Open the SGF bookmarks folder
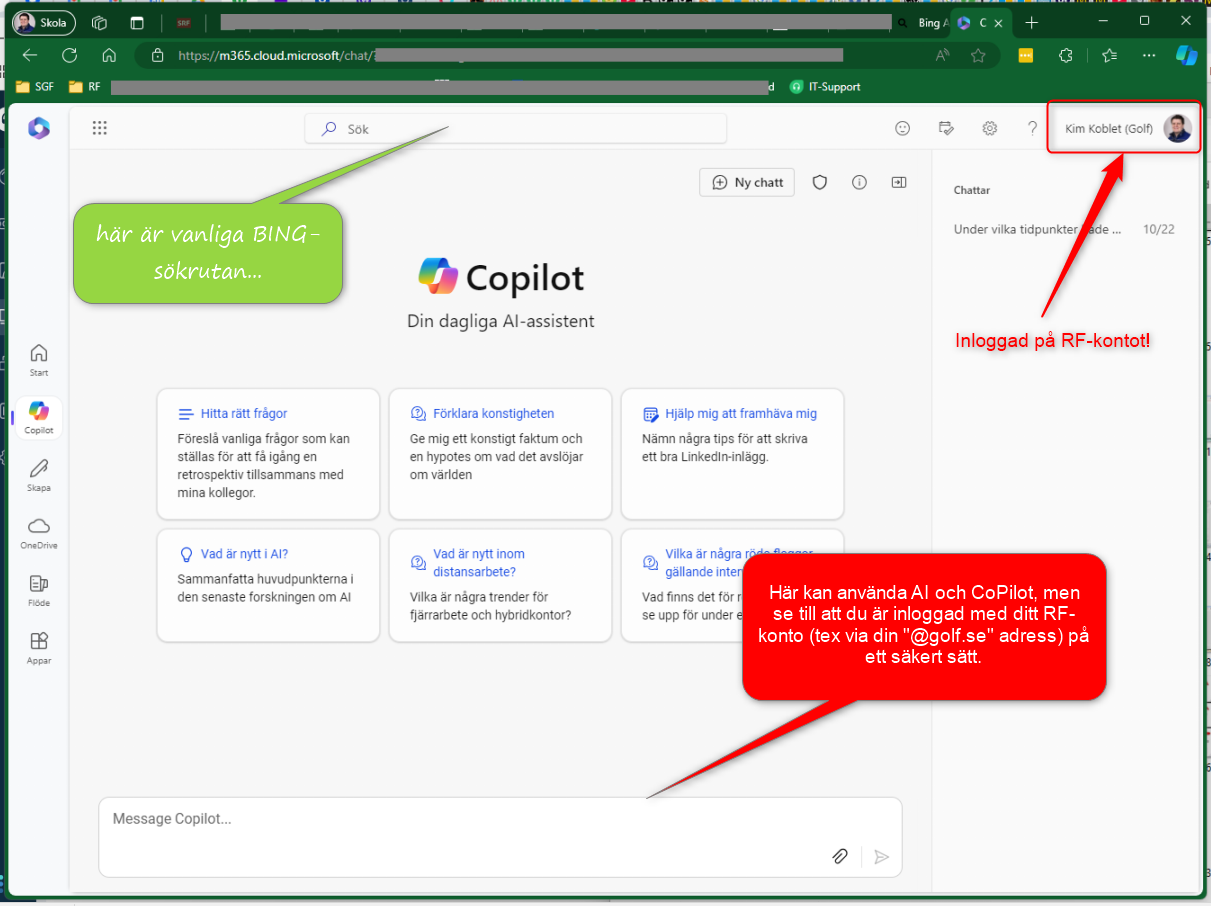The width and height of the screenshot is (1211, 906). 35,87
